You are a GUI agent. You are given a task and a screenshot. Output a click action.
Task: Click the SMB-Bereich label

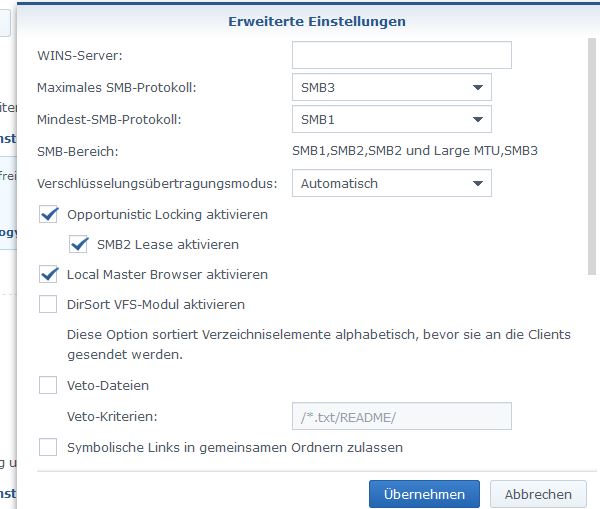coord(78,152)
